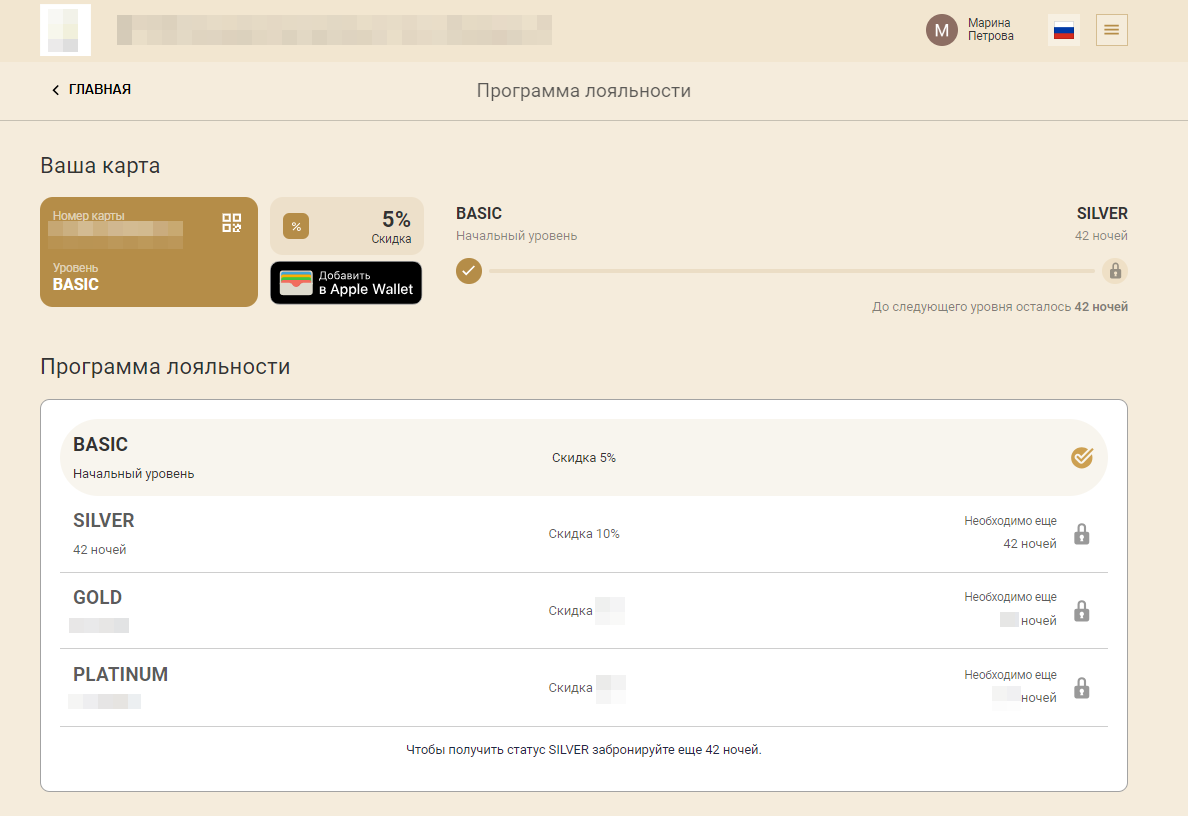Select the PLATINUM level row heading
Viewport: 1188px width, 816px height.
pyautogui.click(x=120, y=674)
